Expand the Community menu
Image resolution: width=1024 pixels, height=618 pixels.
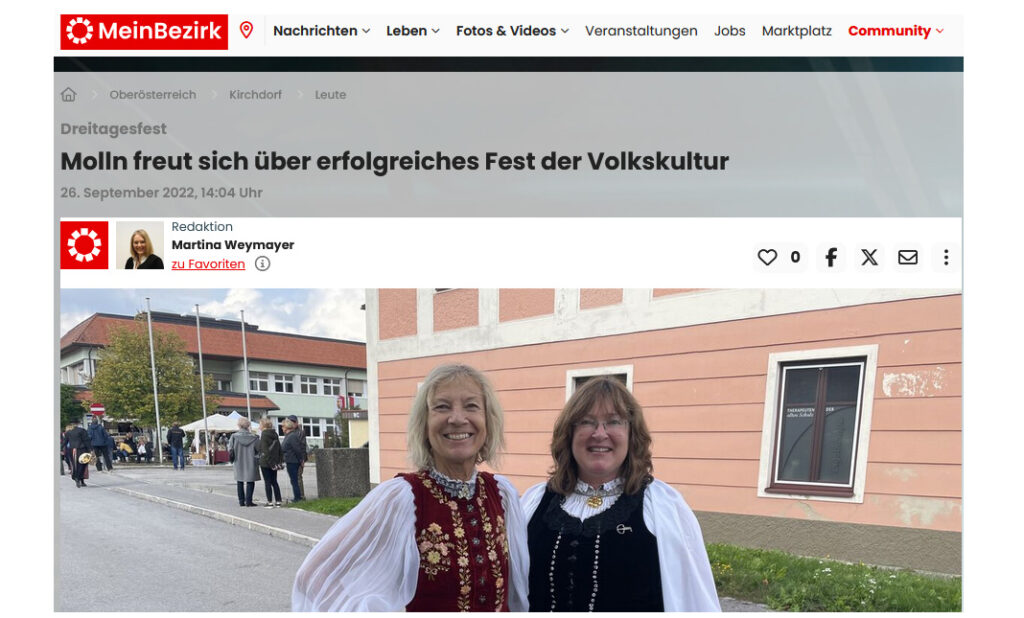(895, 31)
